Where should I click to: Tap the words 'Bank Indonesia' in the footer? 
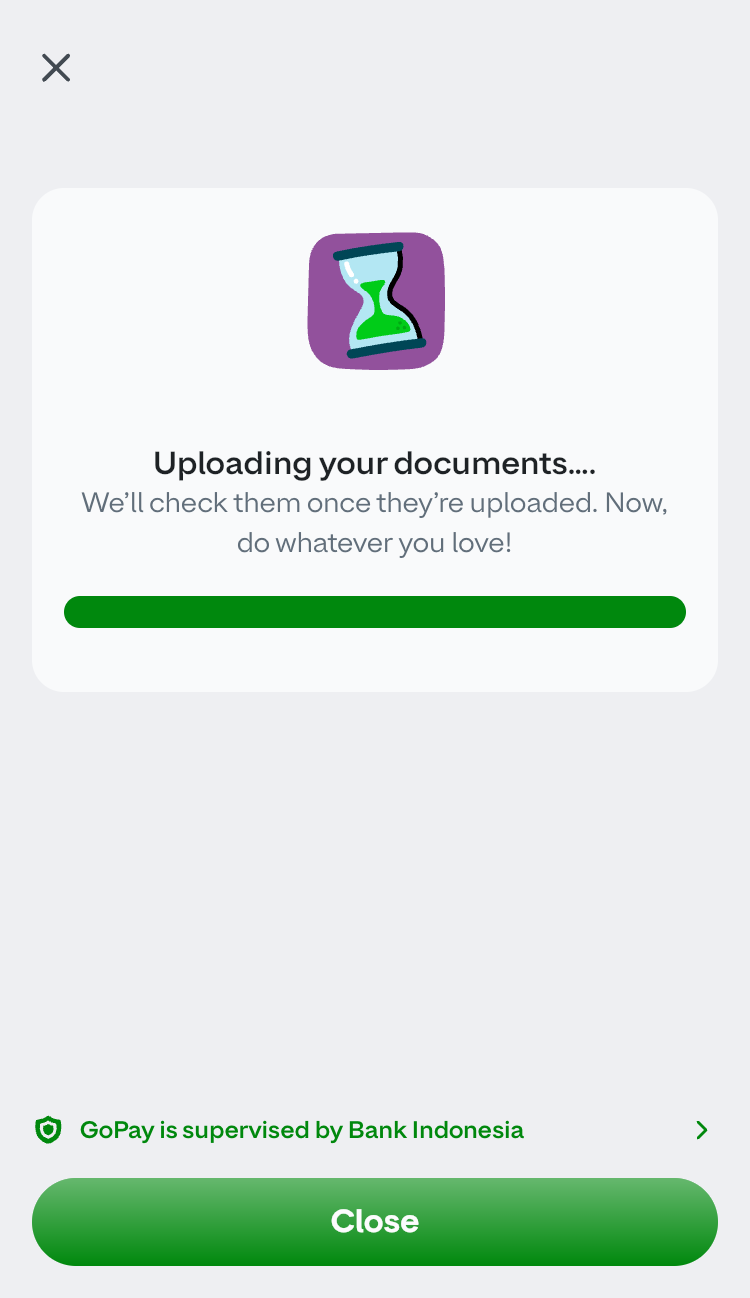(436, 1130)
